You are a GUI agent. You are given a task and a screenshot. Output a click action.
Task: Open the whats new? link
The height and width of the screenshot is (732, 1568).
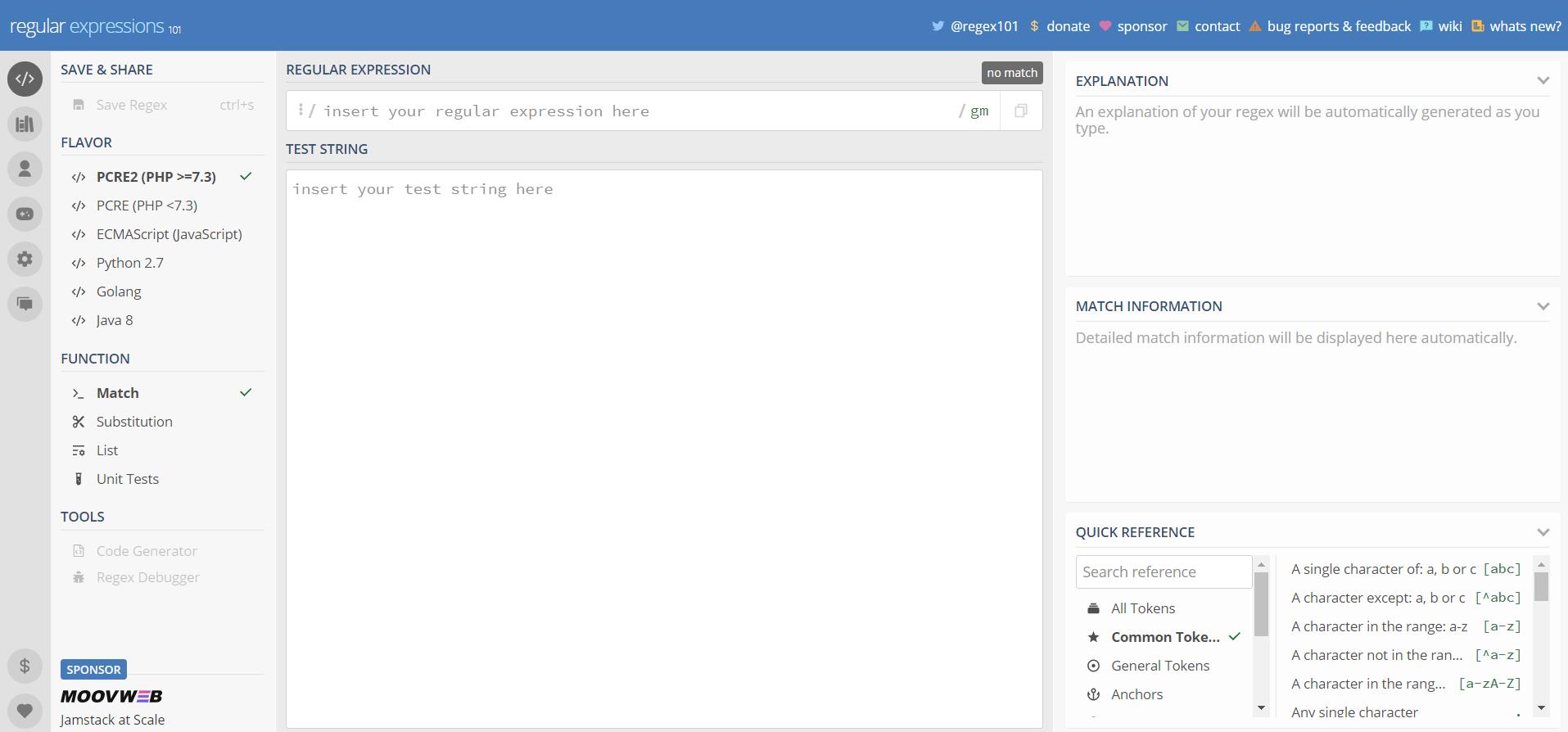pos(1516,26)
